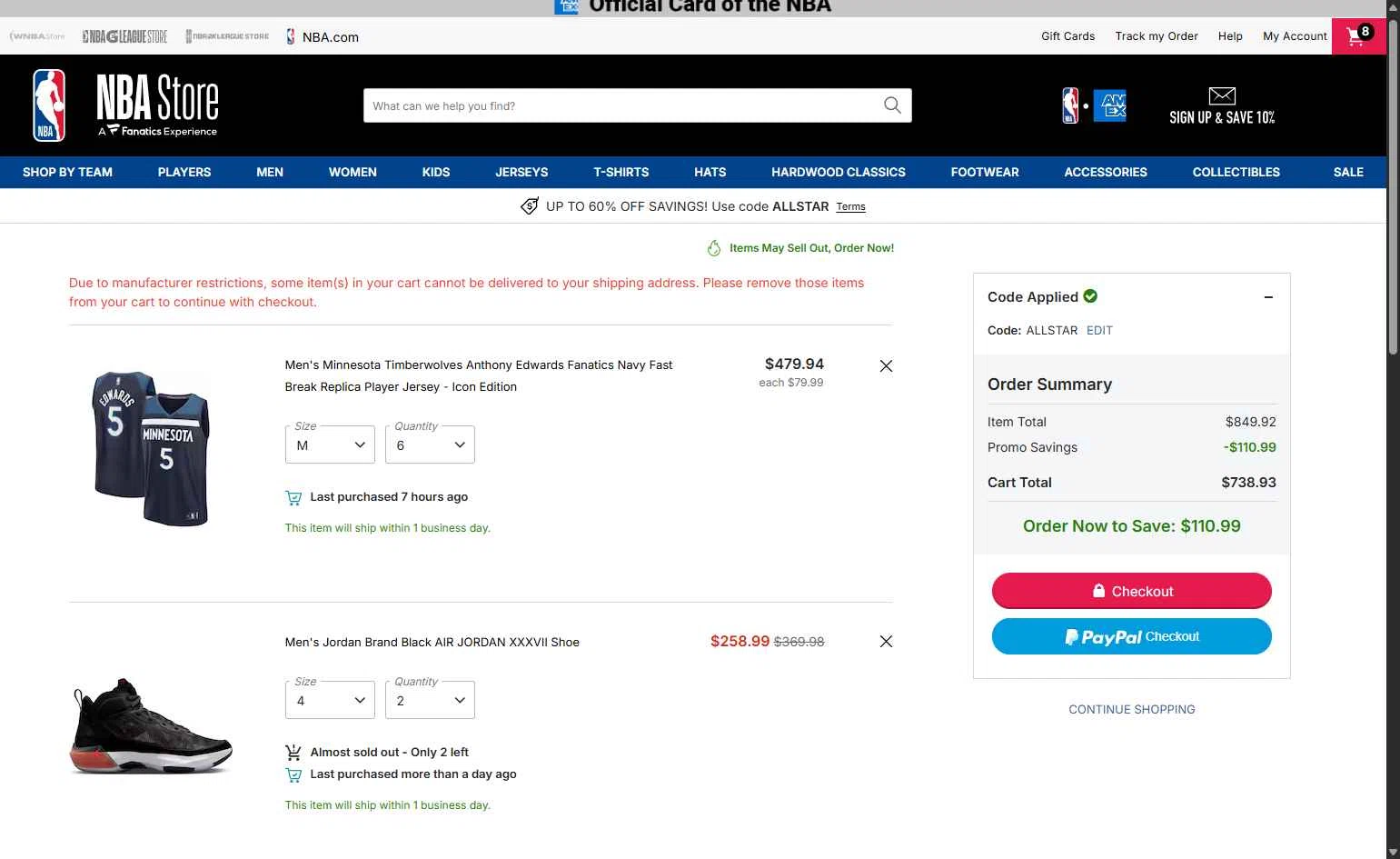Click the Sign Up & Save 10% text
The width and height of the screenshot is (1400, 859).
coord(1222,117)
